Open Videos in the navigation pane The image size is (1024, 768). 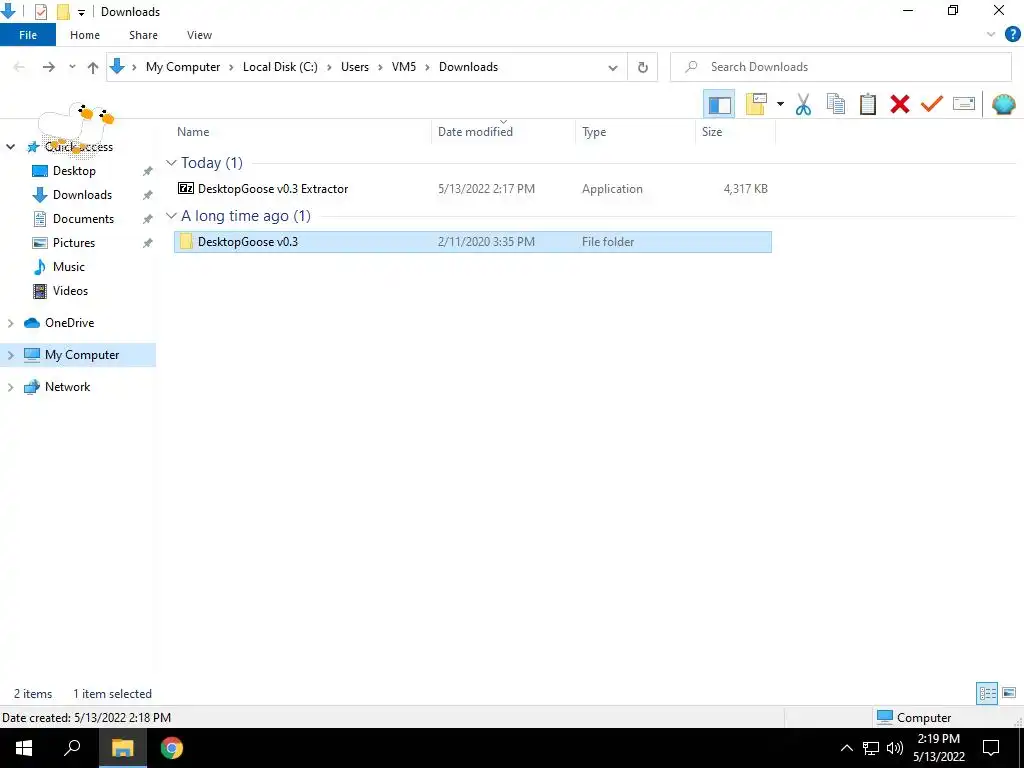click(70, 291)
